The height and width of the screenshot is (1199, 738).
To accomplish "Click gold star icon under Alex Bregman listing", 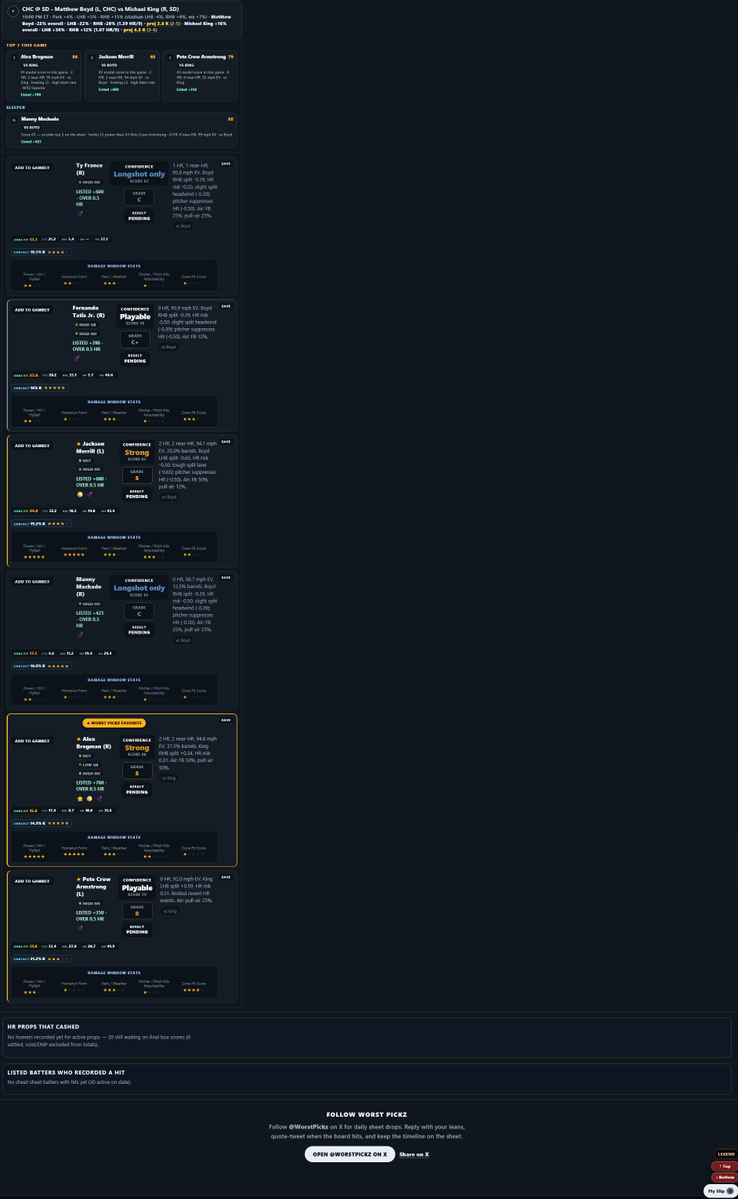I will (80, 798).
